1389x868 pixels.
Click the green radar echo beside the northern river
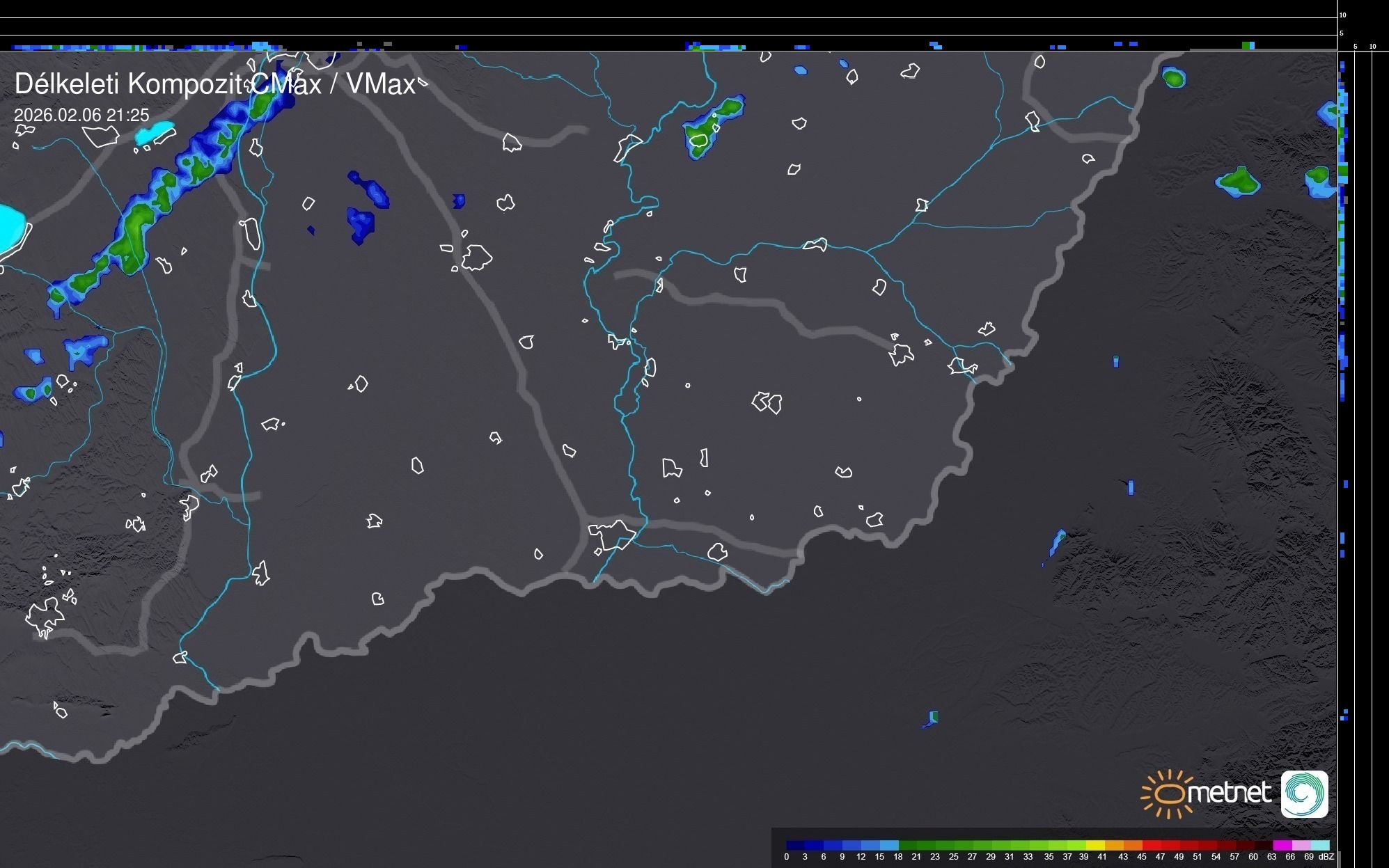pos(714,125)
